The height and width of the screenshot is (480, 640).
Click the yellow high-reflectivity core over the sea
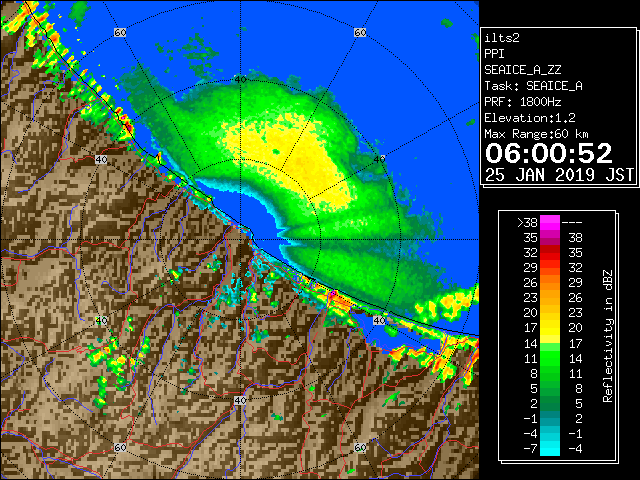(x=302, y=159)
